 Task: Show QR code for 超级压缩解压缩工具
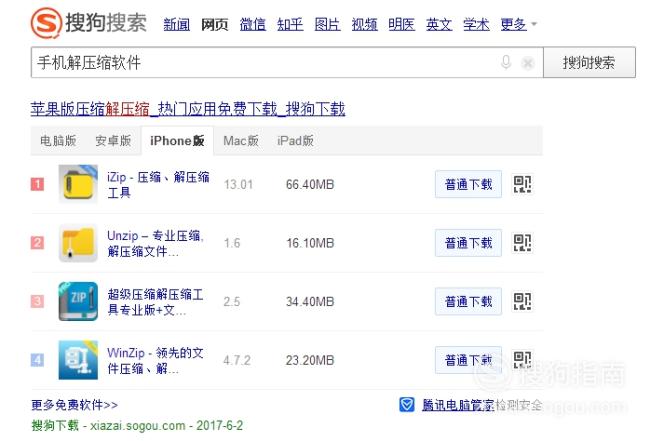(522, 301)
